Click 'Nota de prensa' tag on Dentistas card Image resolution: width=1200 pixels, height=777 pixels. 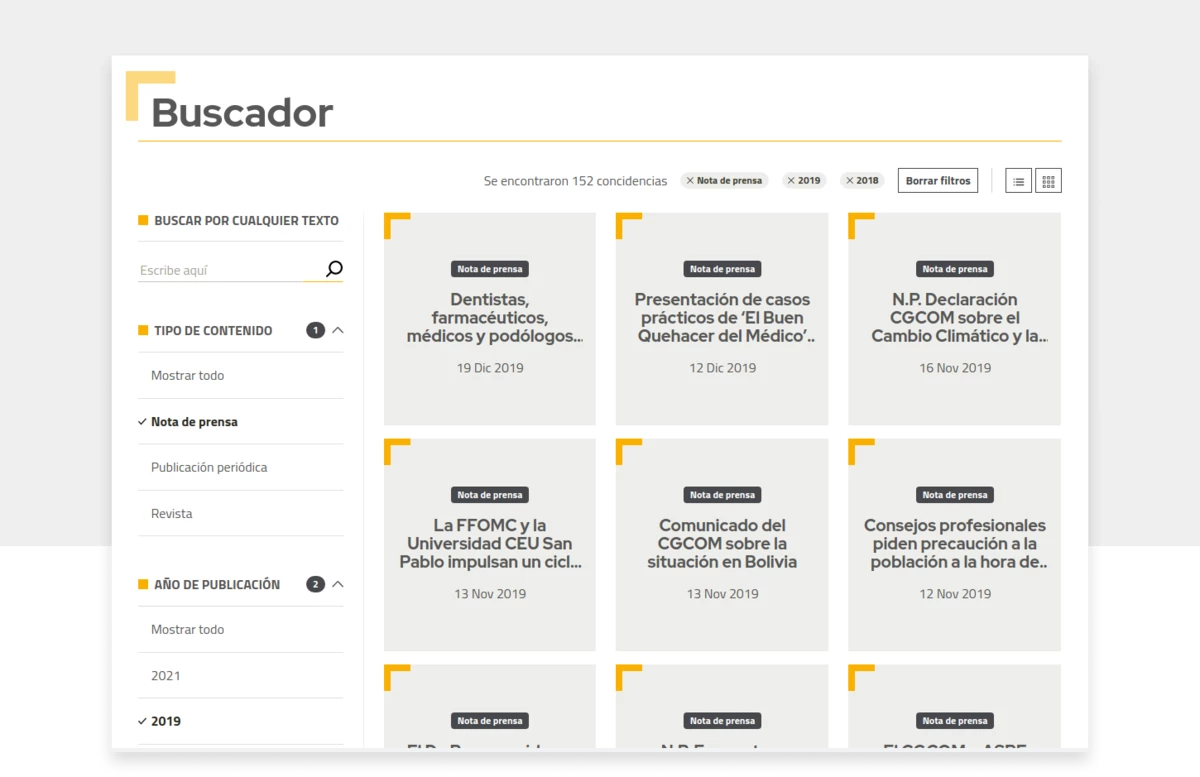click(490, 269)
